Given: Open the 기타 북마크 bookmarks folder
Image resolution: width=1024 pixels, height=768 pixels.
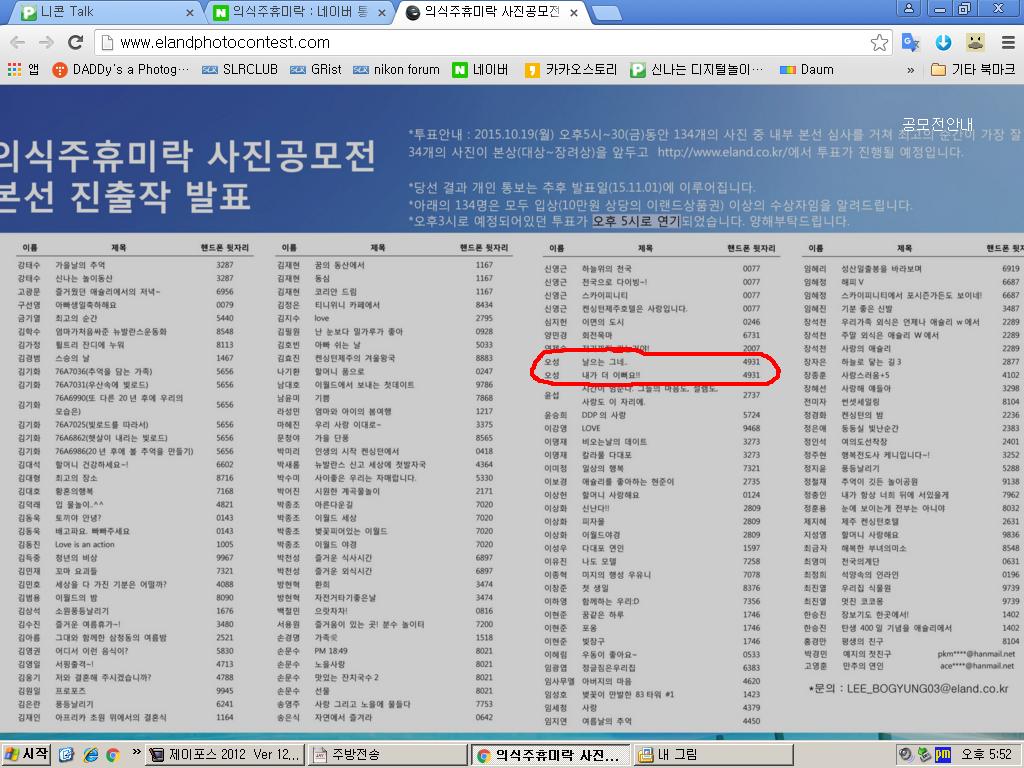Looking at the screenshot, I should pos(972,70).
